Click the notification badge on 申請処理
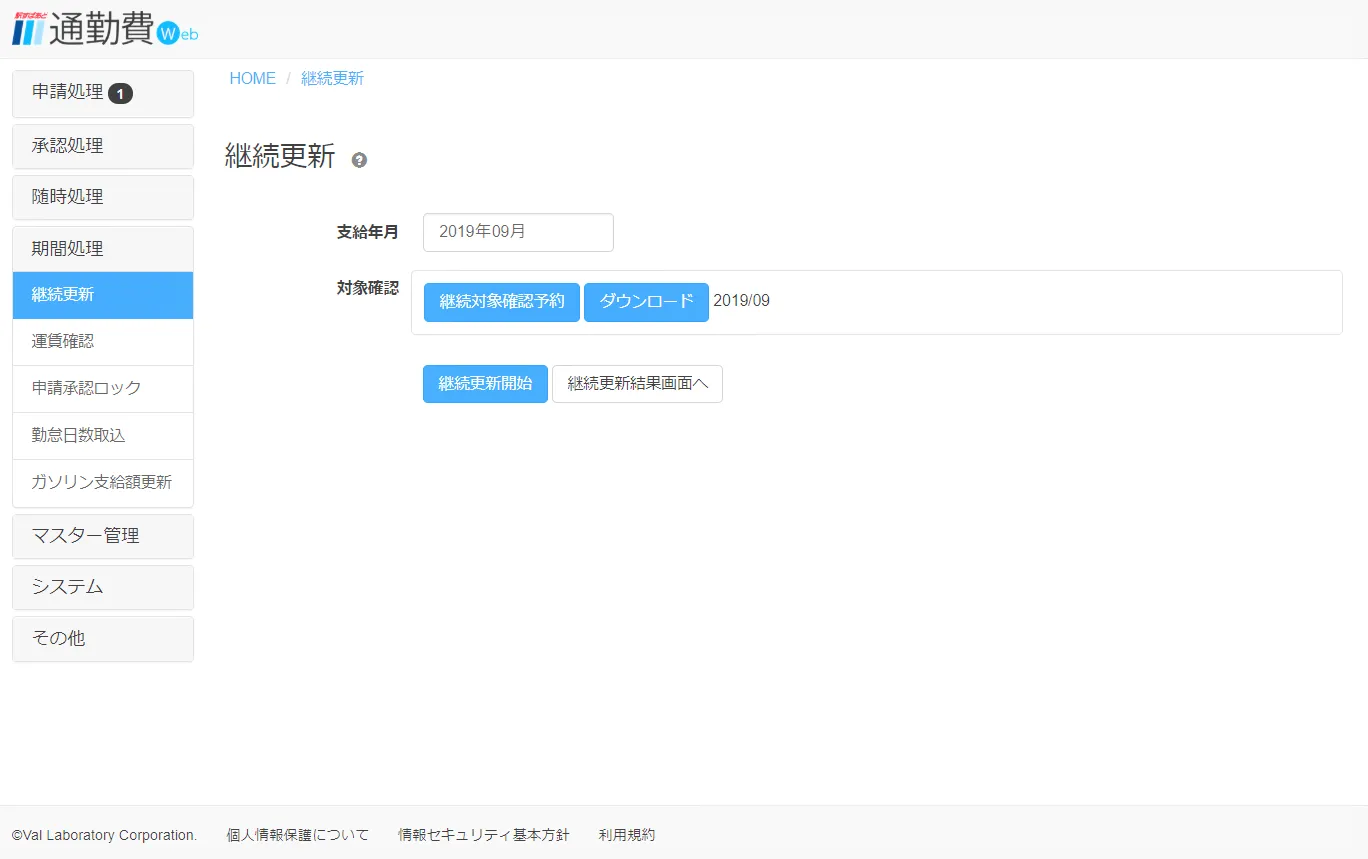The image size is (1368, 859). pos(120,93)
